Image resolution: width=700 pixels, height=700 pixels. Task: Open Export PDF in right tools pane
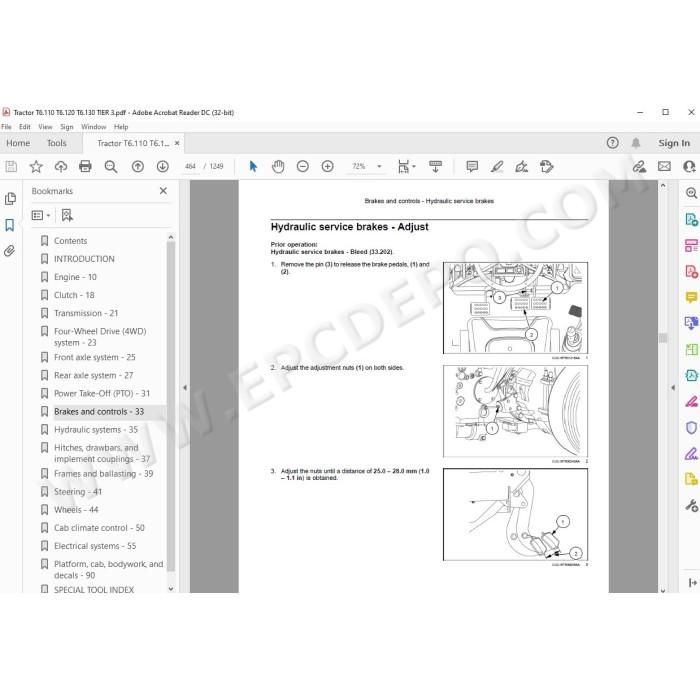[691, 219]
